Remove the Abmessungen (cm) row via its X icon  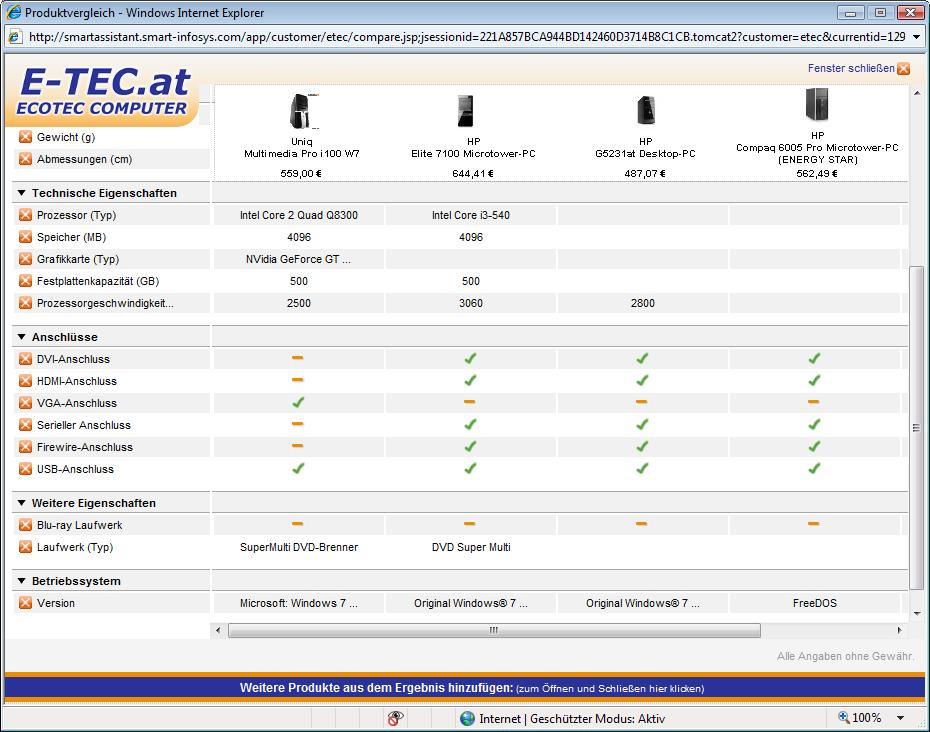25,159
